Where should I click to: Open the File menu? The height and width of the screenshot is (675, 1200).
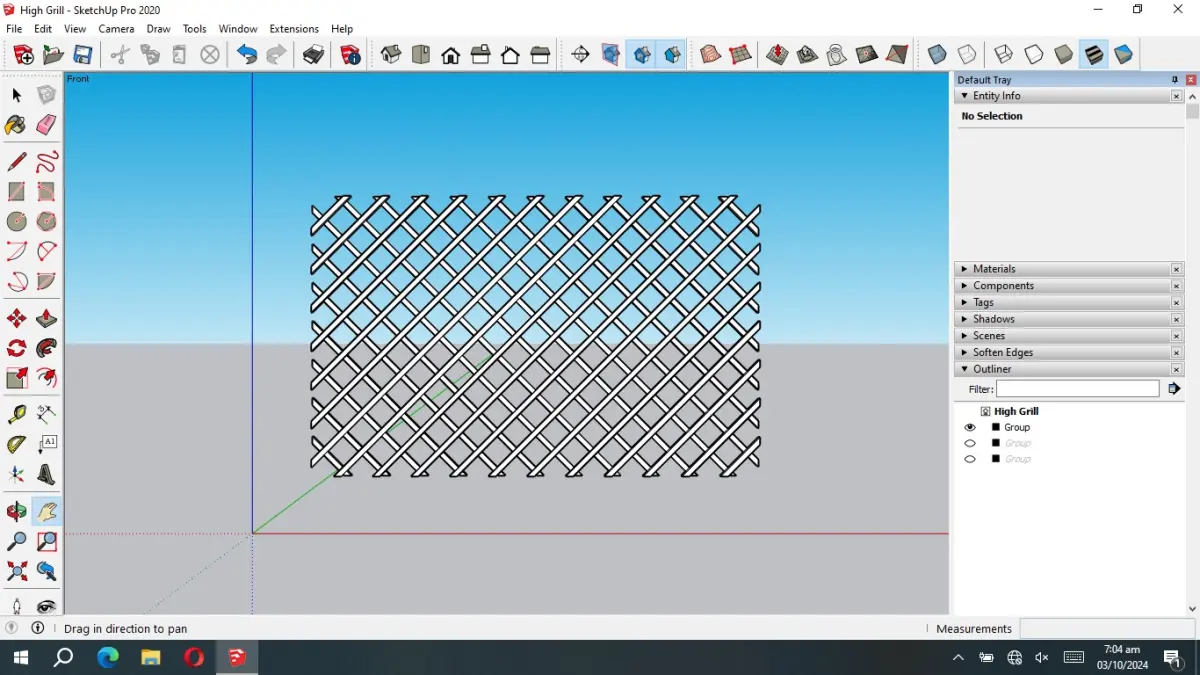14,29
